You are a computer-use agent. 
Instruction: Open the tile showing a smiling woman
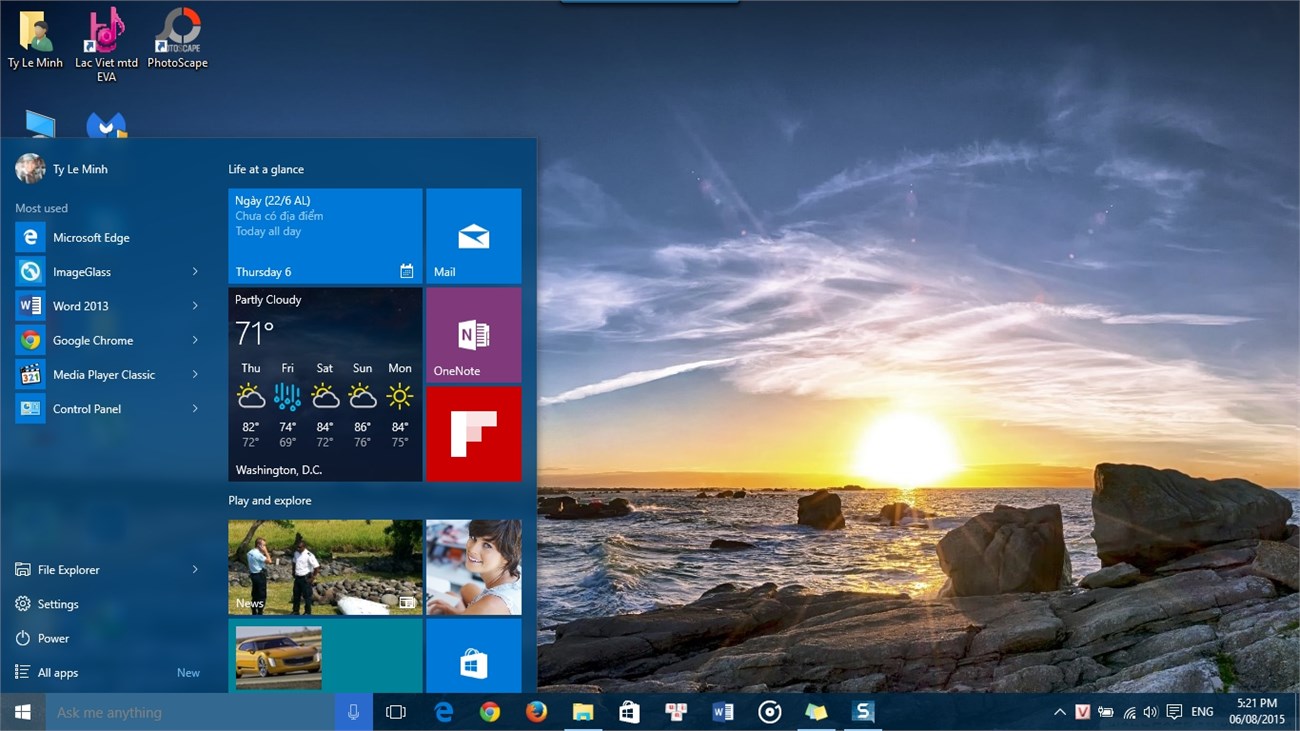[x=474, y=567]
